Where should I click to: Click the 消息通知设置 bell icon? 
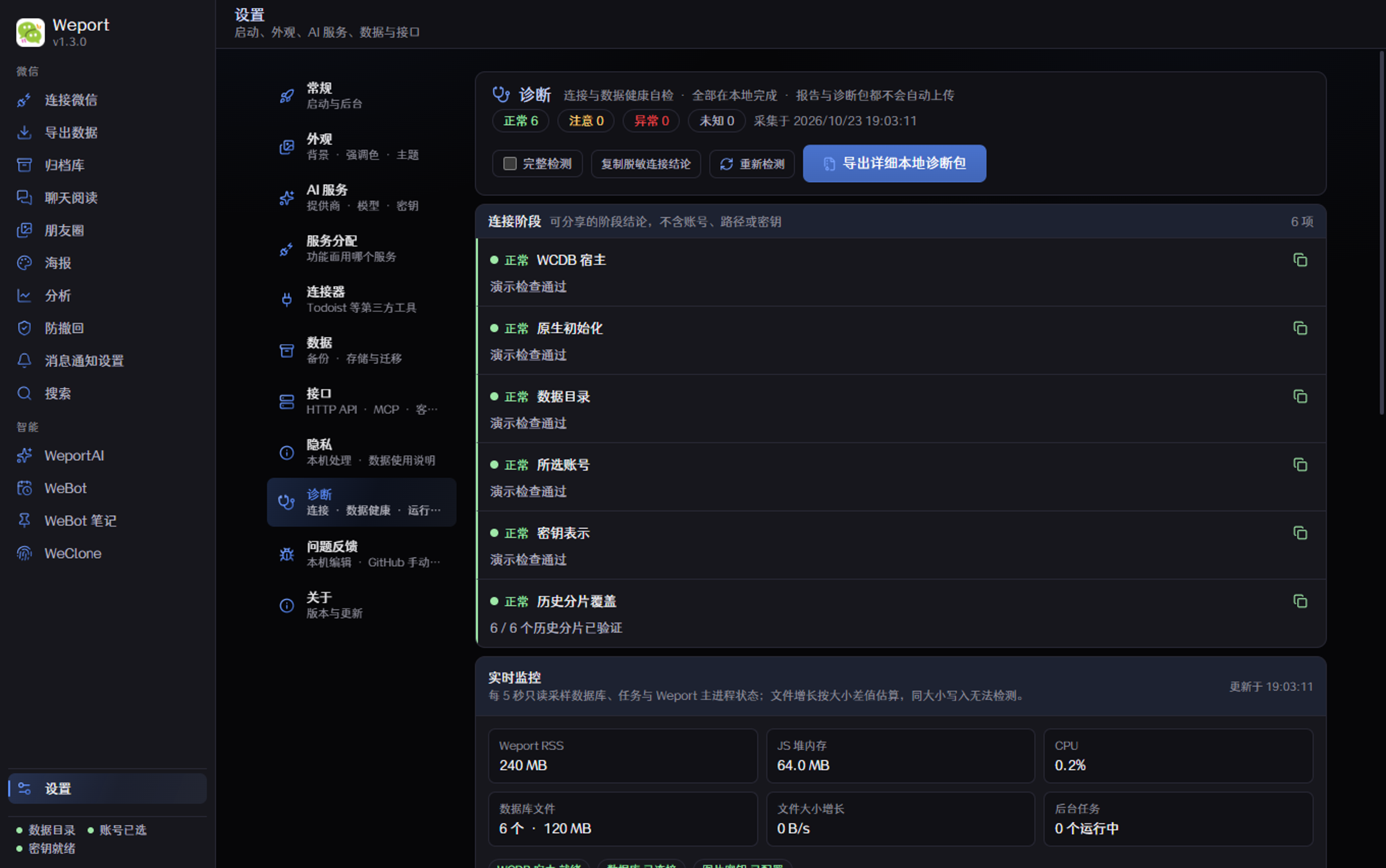[x=24, y=361]
